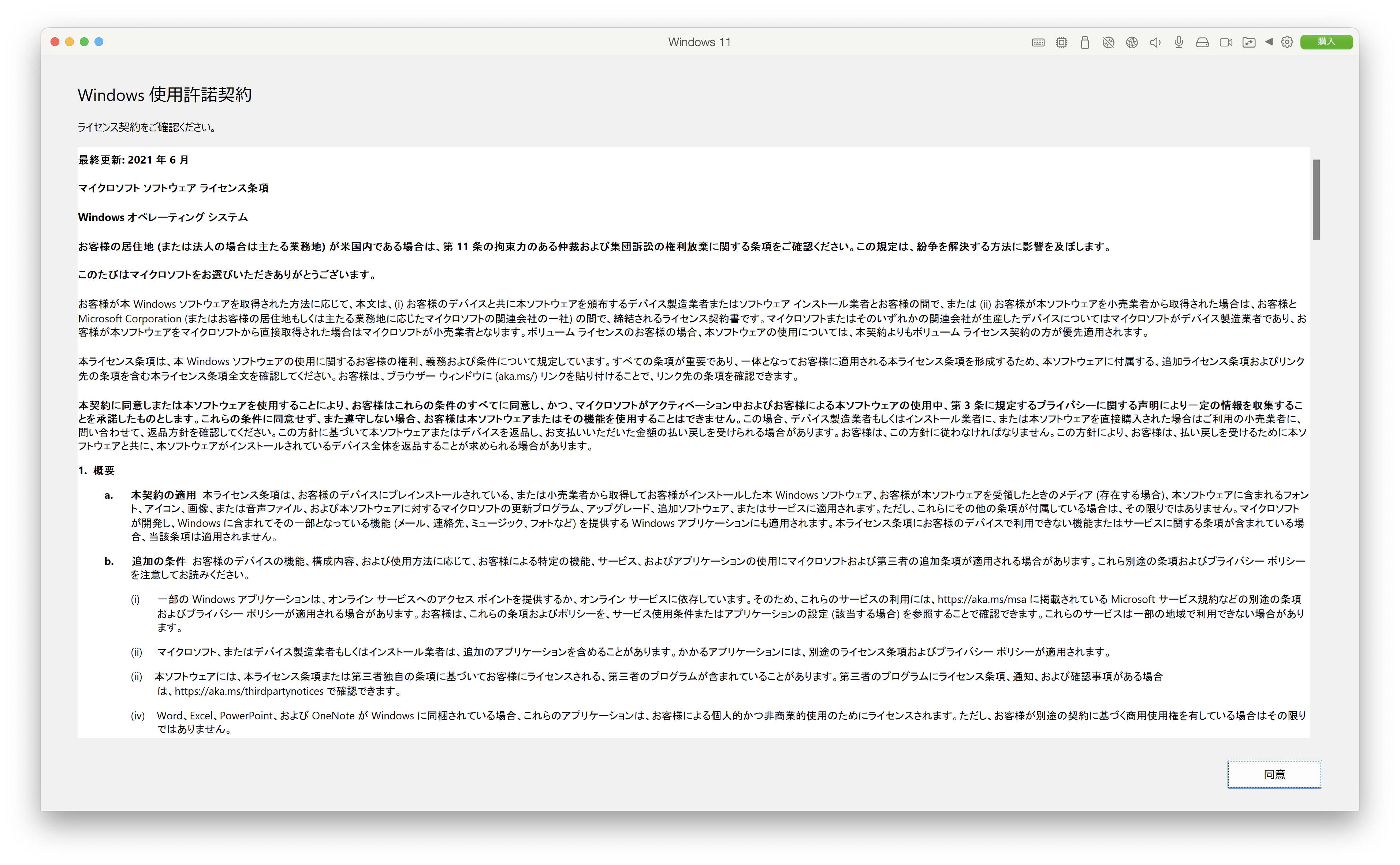
Task: Click the speaker sound icon
Action: pyautogui.click(x=1155, y=42)
